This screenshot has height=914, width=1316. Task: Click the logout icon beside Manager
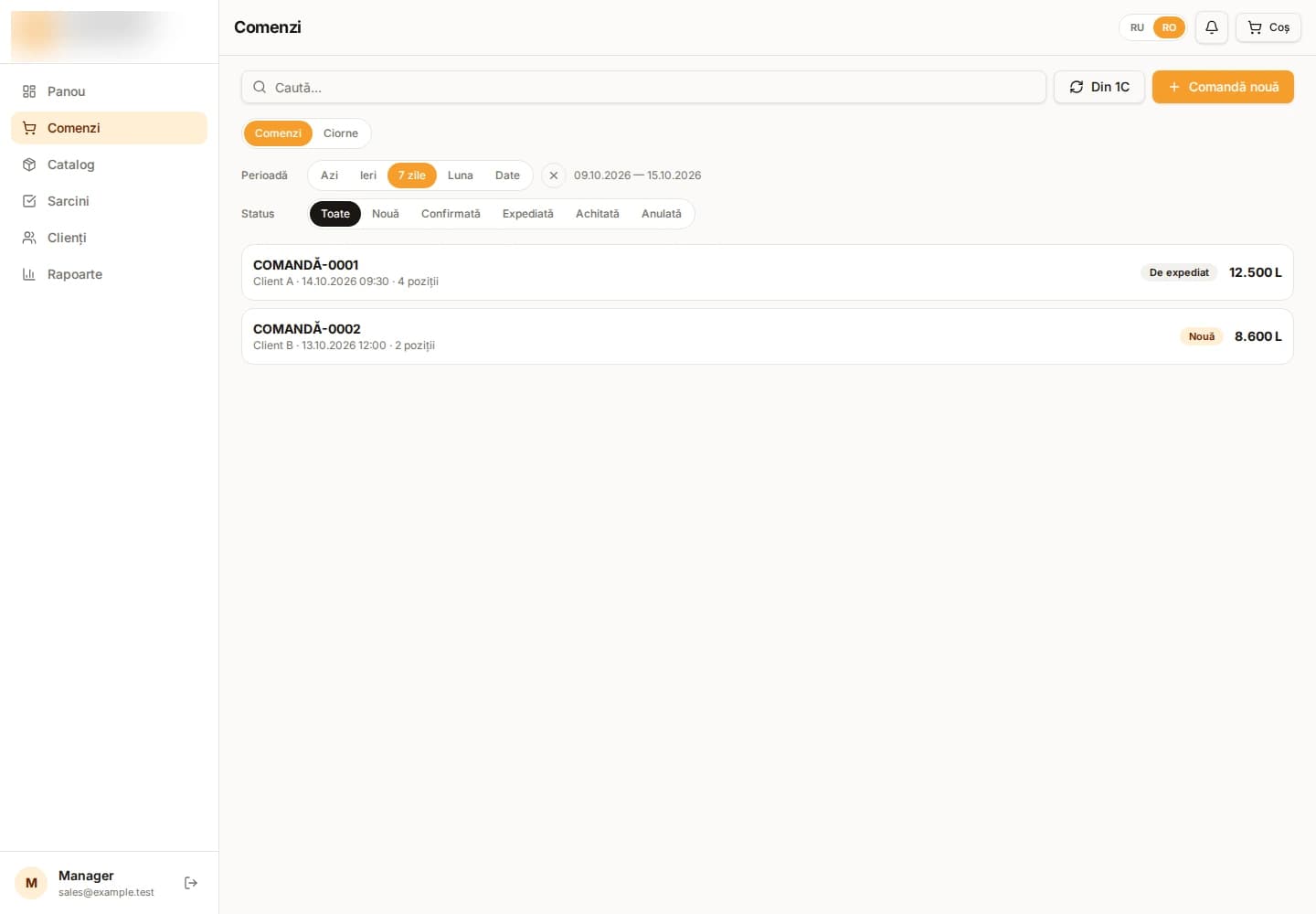point(191,883)
